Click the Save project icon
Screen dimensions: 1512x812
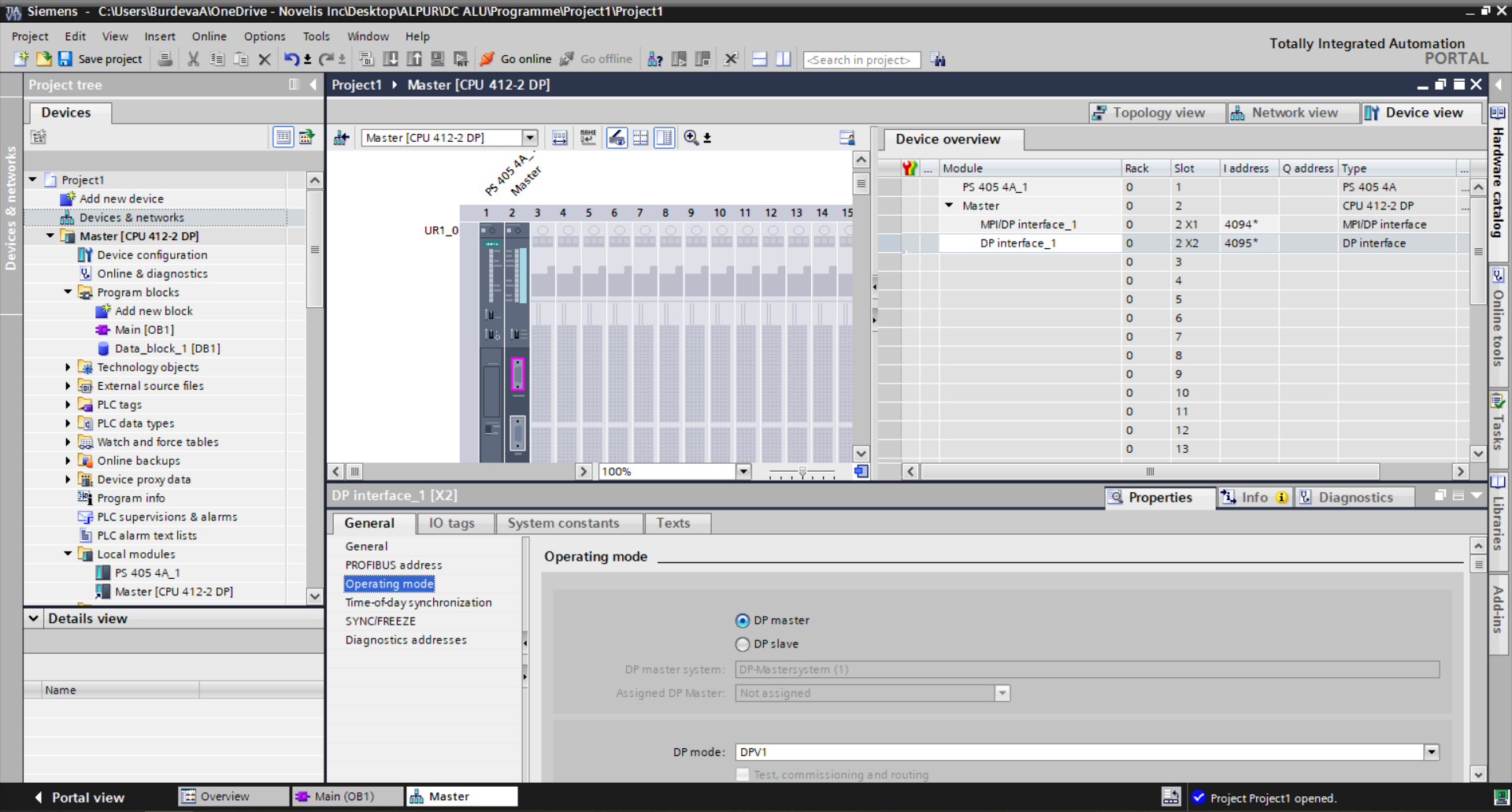65,59
